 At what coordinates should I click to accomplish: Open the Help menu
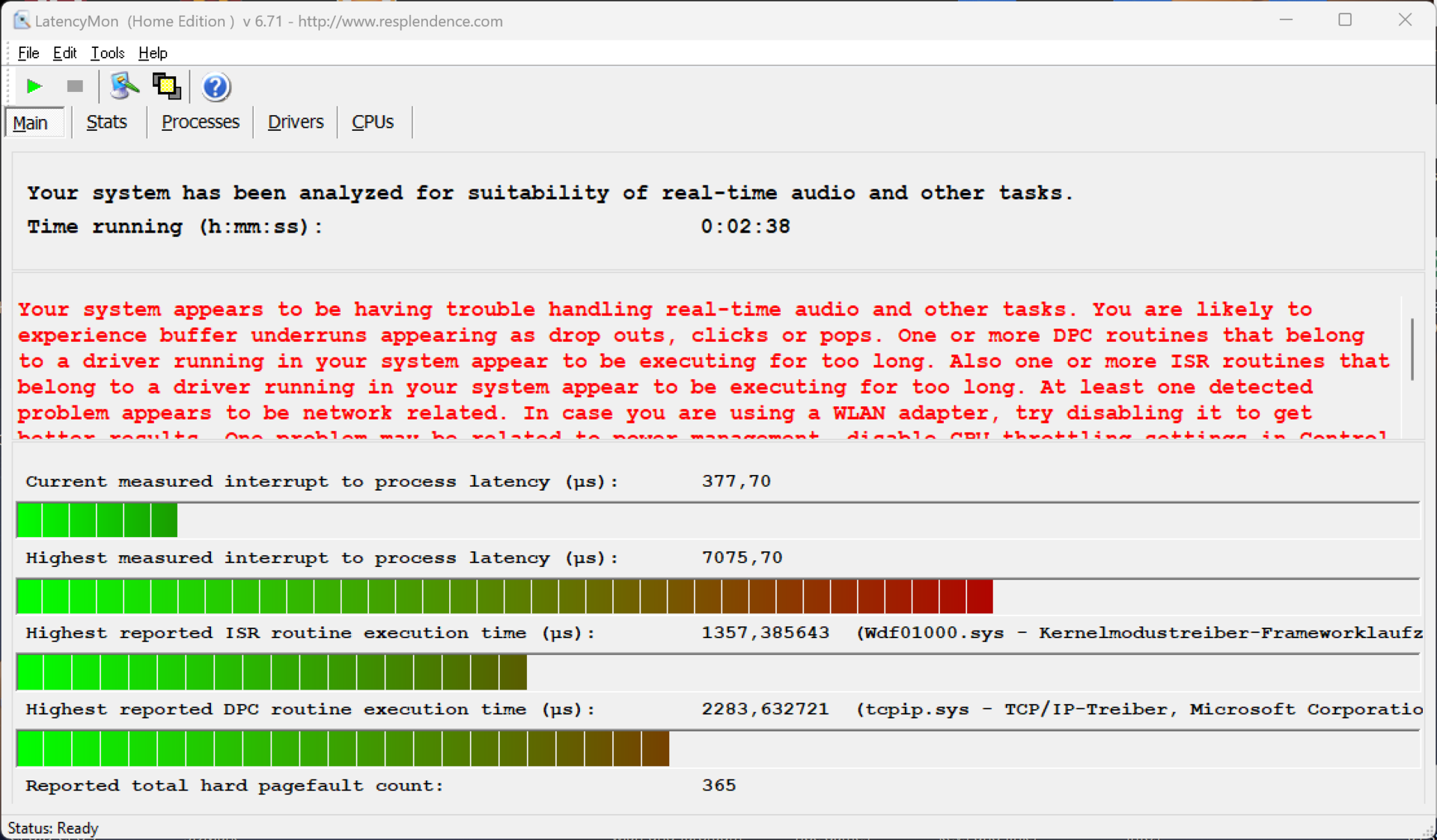153,53
